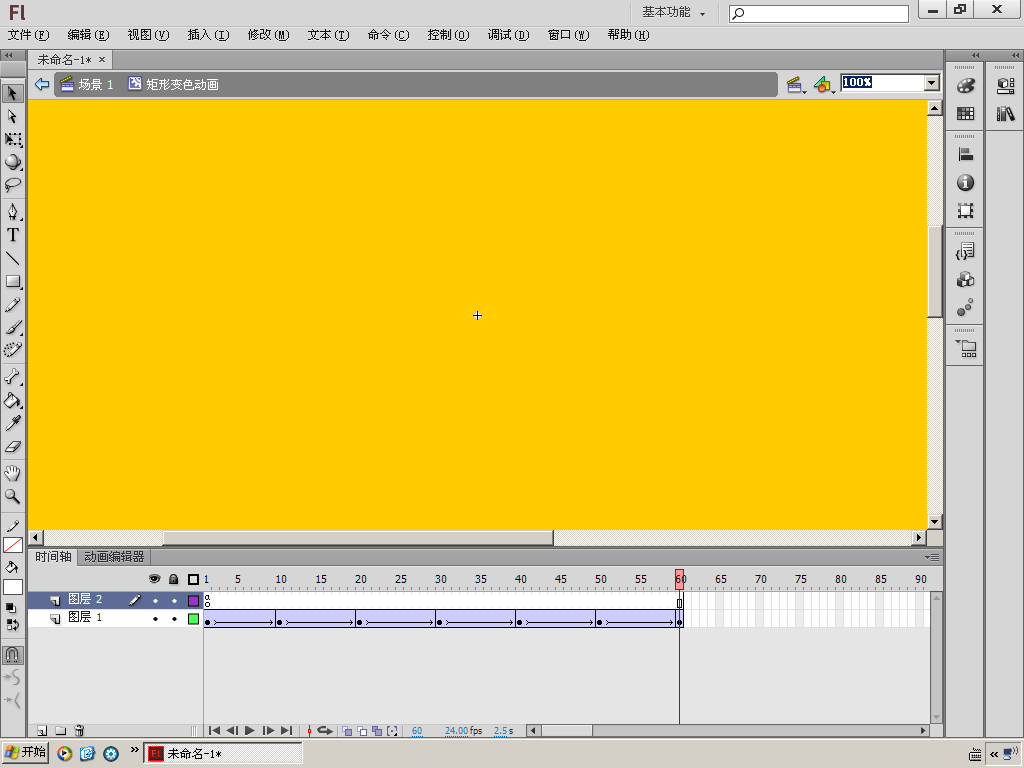
Task: Select the Rectangle tool
Action: tap(12, 281)
